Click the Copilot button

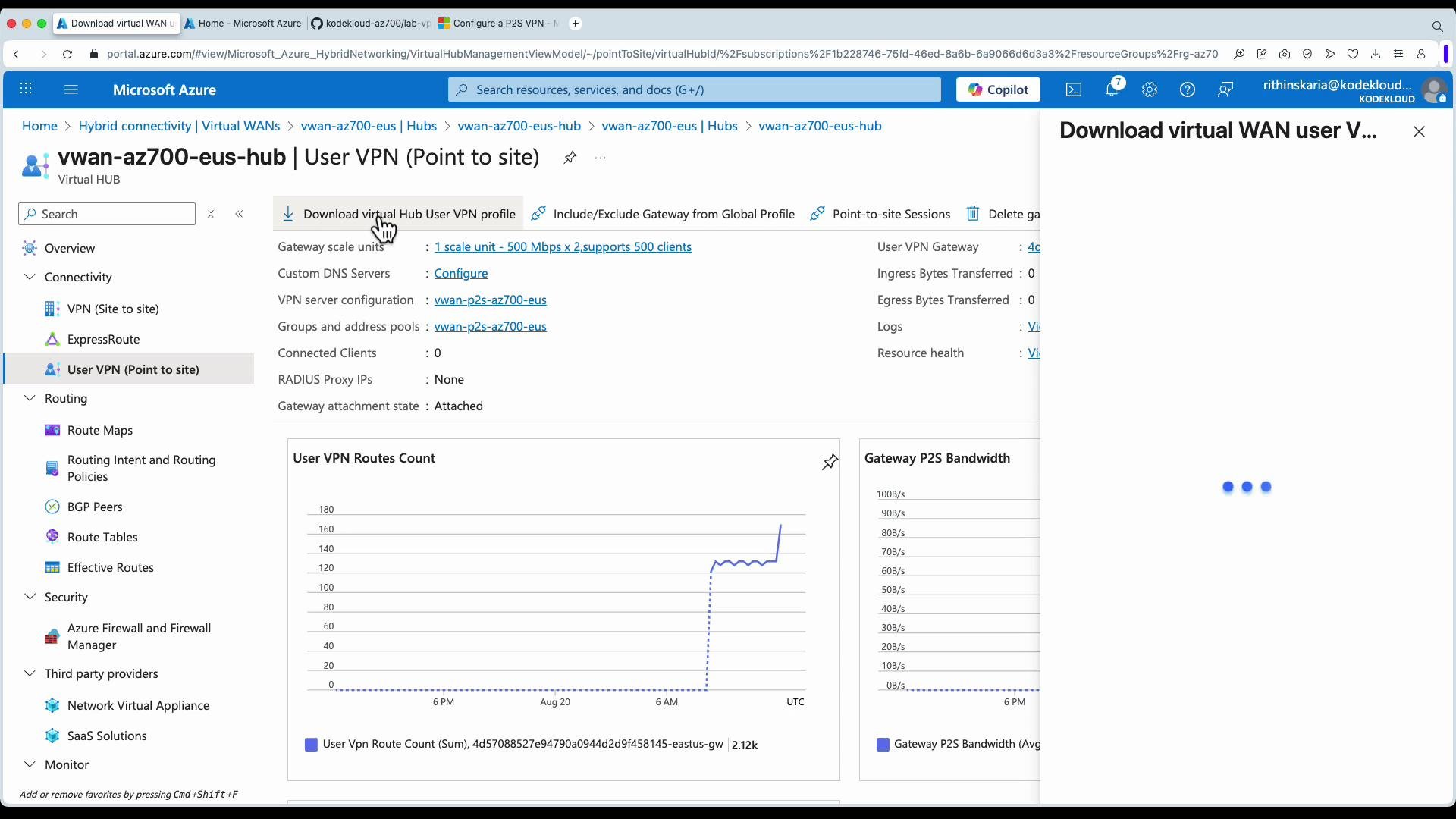pos(998,89)
